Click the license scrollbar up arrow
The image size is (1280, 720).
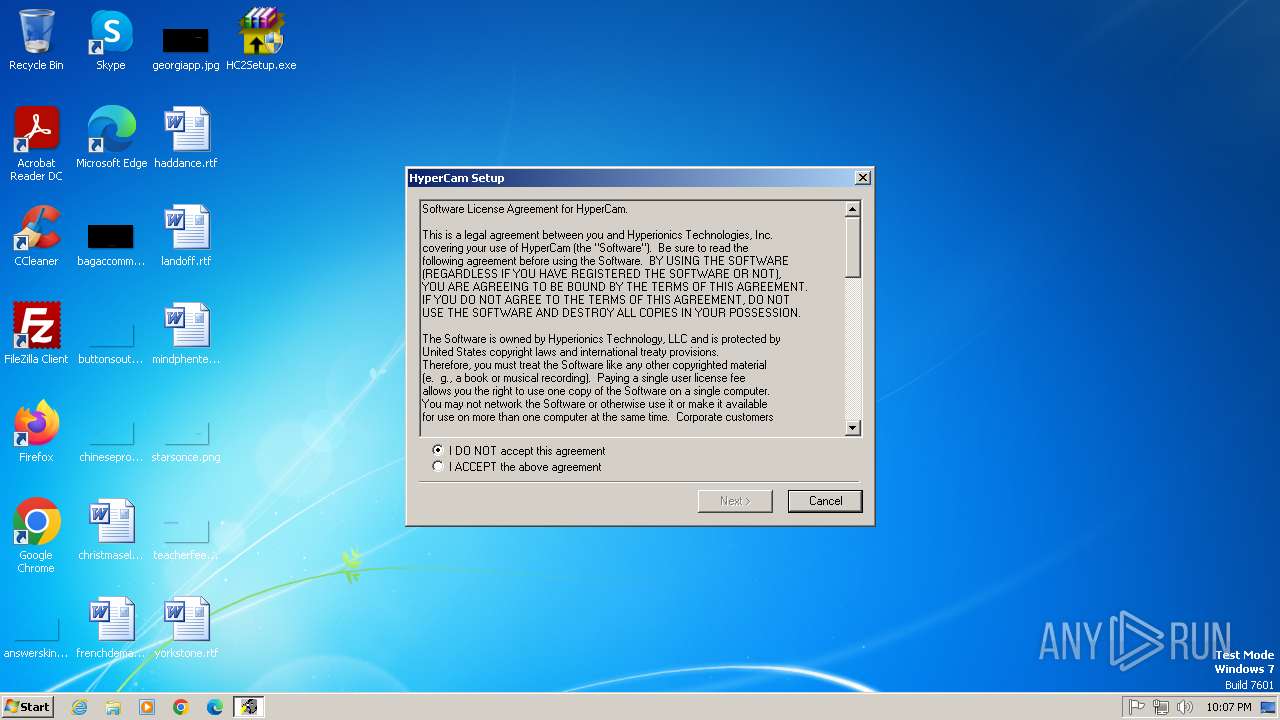click(x=852, y=209)
